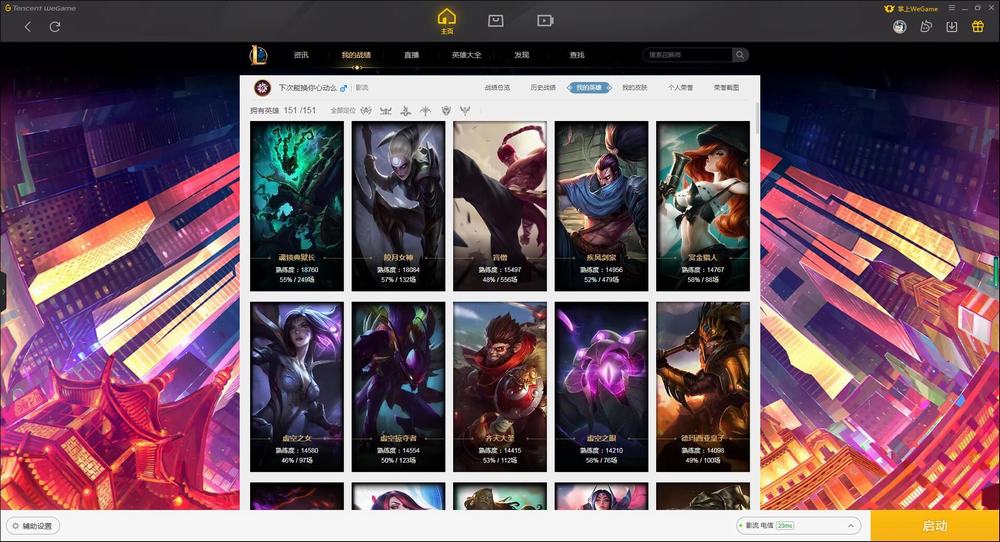Screen dimensions: 1000x542
Task: Click the refresh page icon
Action: (55, 27)
